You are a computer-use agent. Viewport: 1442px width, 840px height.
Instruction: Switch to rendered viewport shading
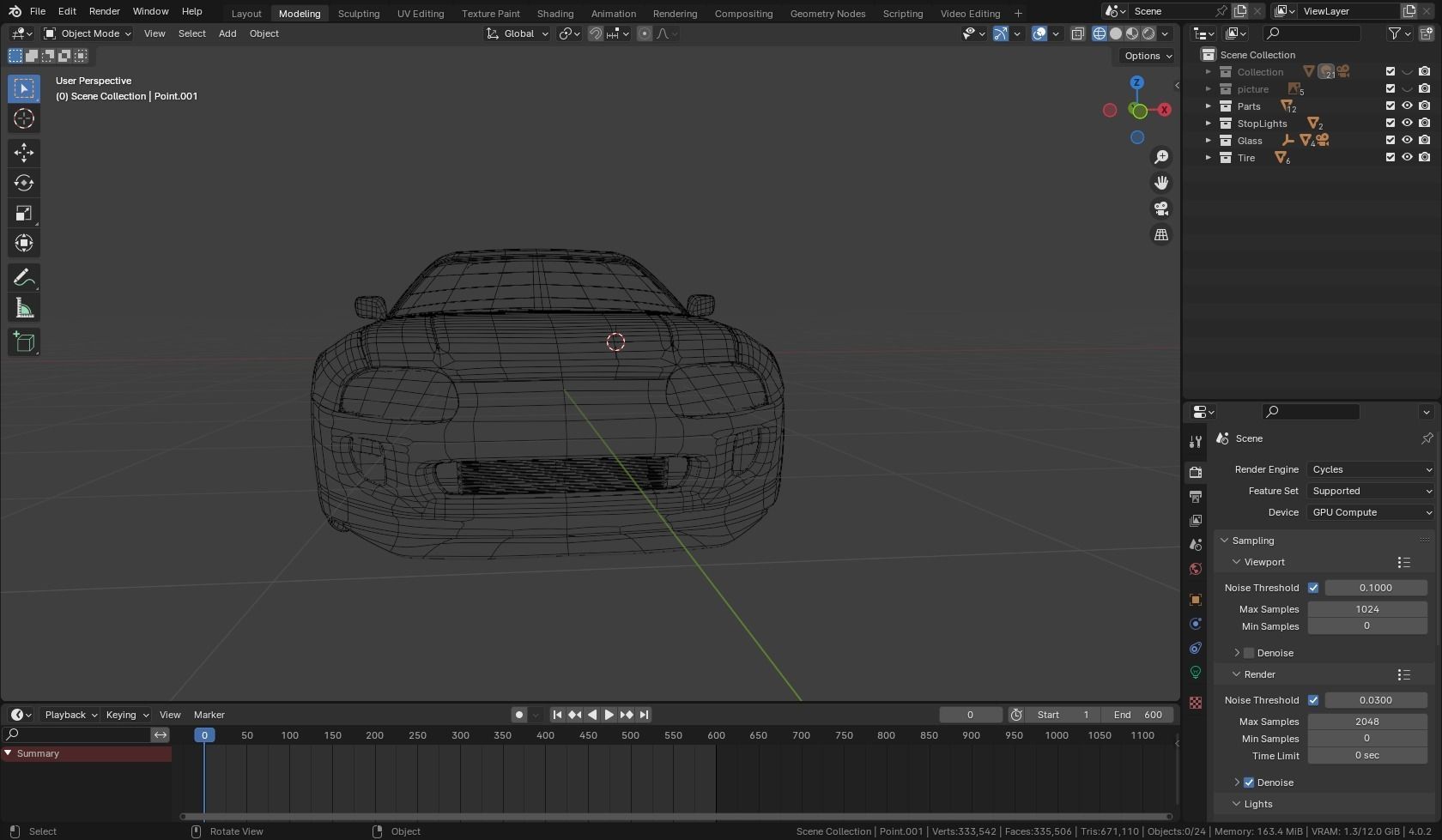(x=1148, y=33)
